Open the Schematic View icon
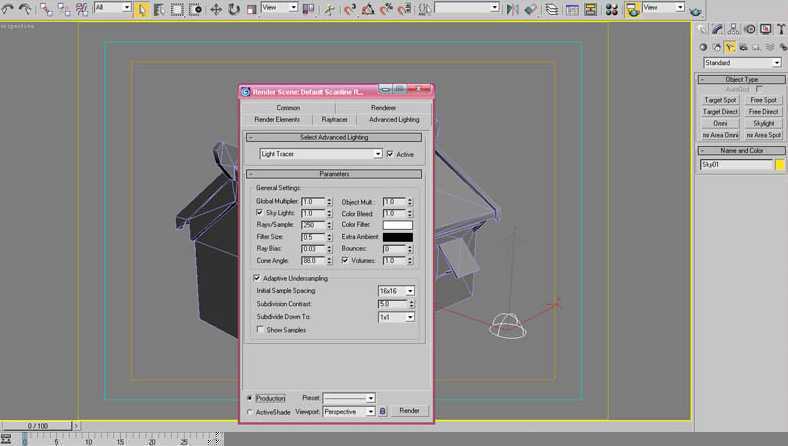Image resolution: width=788 pixels, height=446 pixels. (x=590, y=9)
